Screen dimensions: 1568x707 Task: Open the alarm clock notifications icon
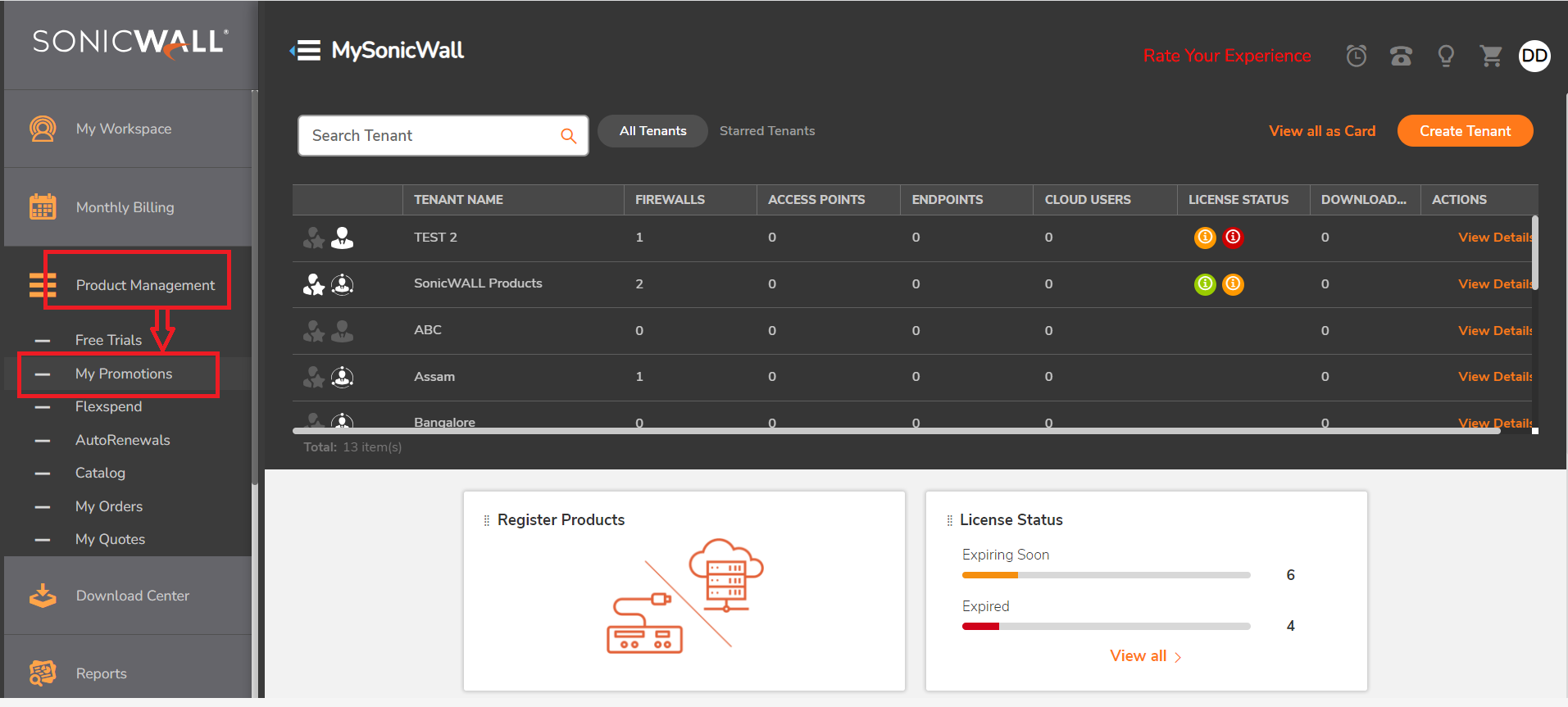[1357, 56]
